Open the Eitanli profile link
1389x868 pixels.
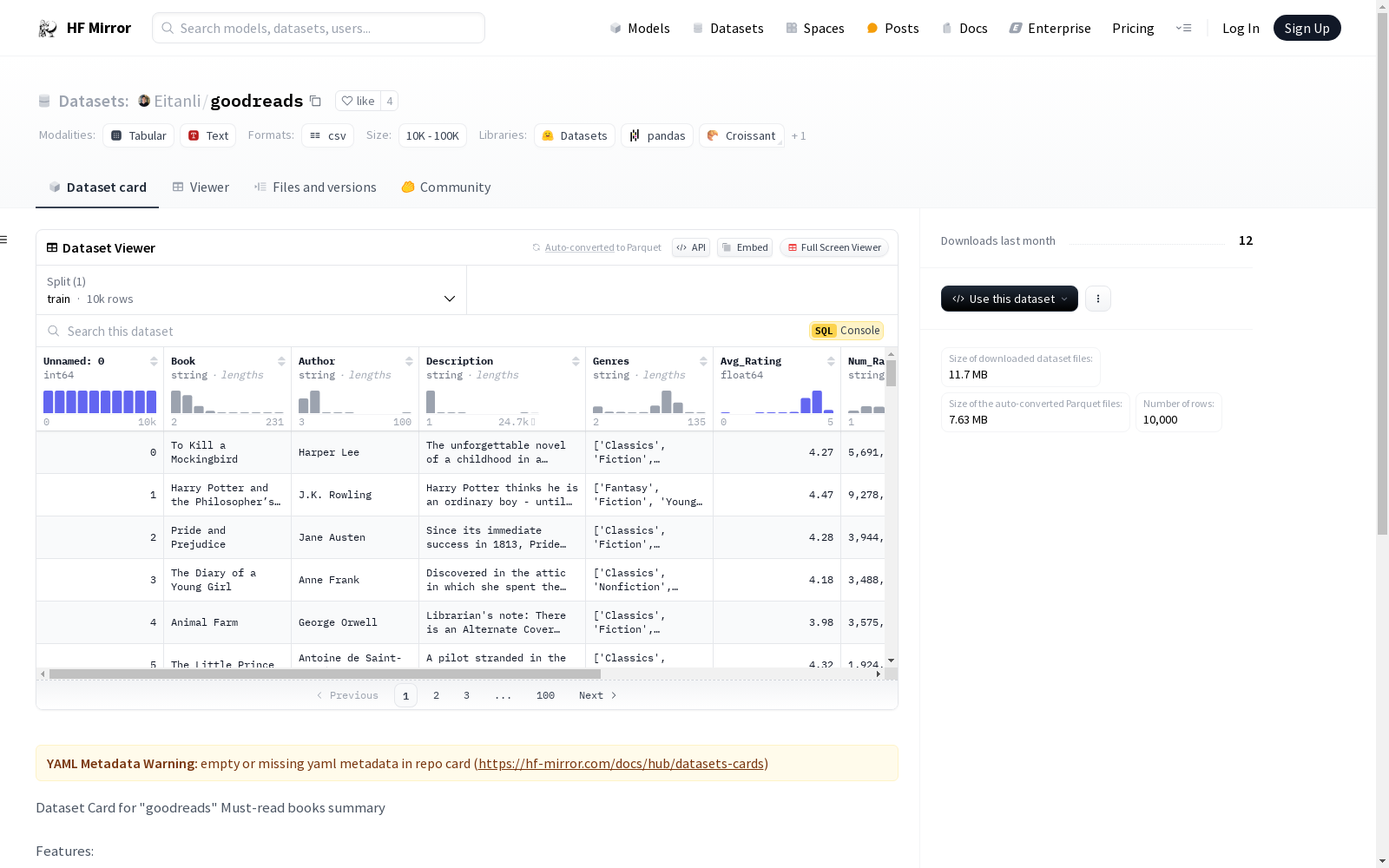pyautogui.click(x=177, y=101)
